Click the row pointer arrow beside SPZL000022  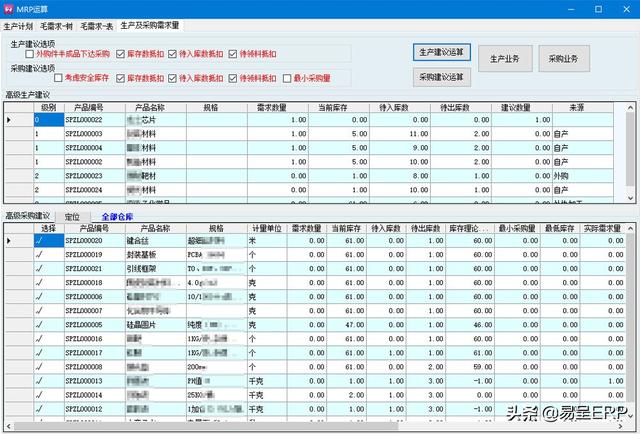pos(9,120)
